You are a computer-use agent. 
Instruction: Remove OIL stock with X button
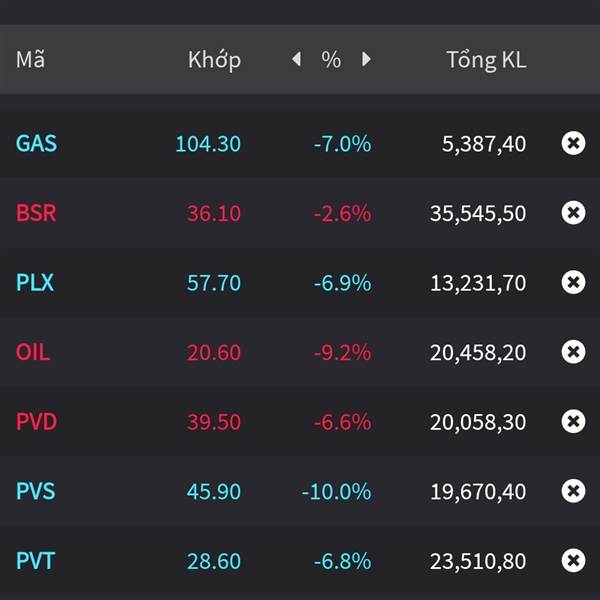point(573,352)
